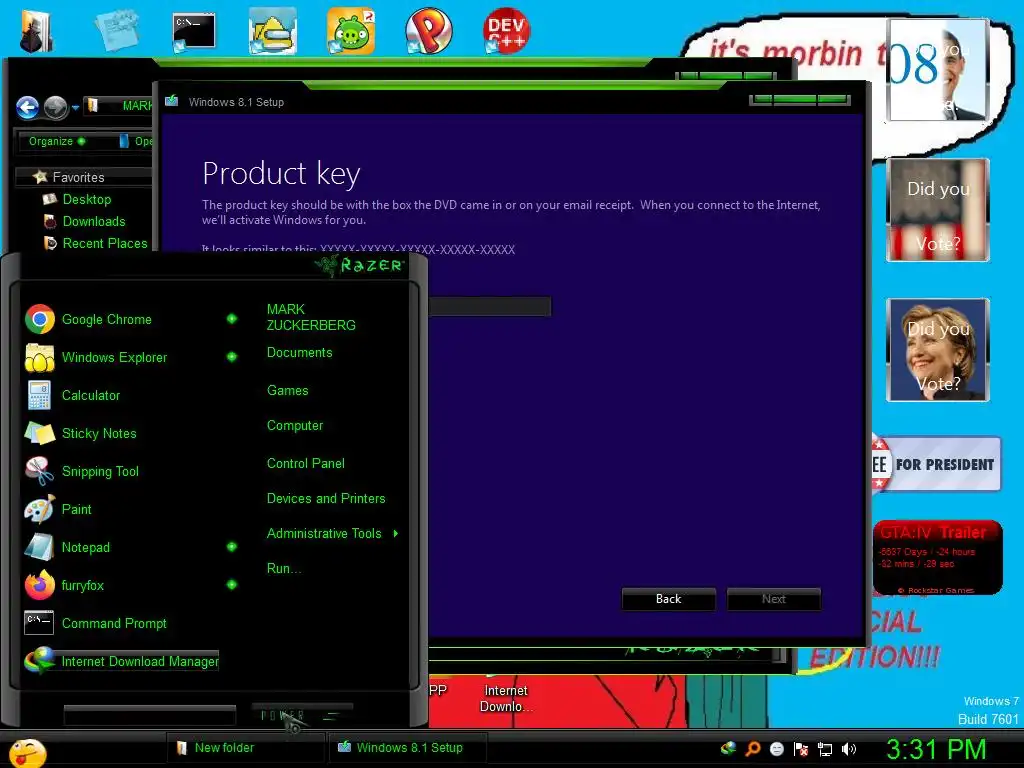Screen dimensions: 1024x768
Task: Expand the Administrative Tools submenu arrow
Action: click(x=396, y=534)
